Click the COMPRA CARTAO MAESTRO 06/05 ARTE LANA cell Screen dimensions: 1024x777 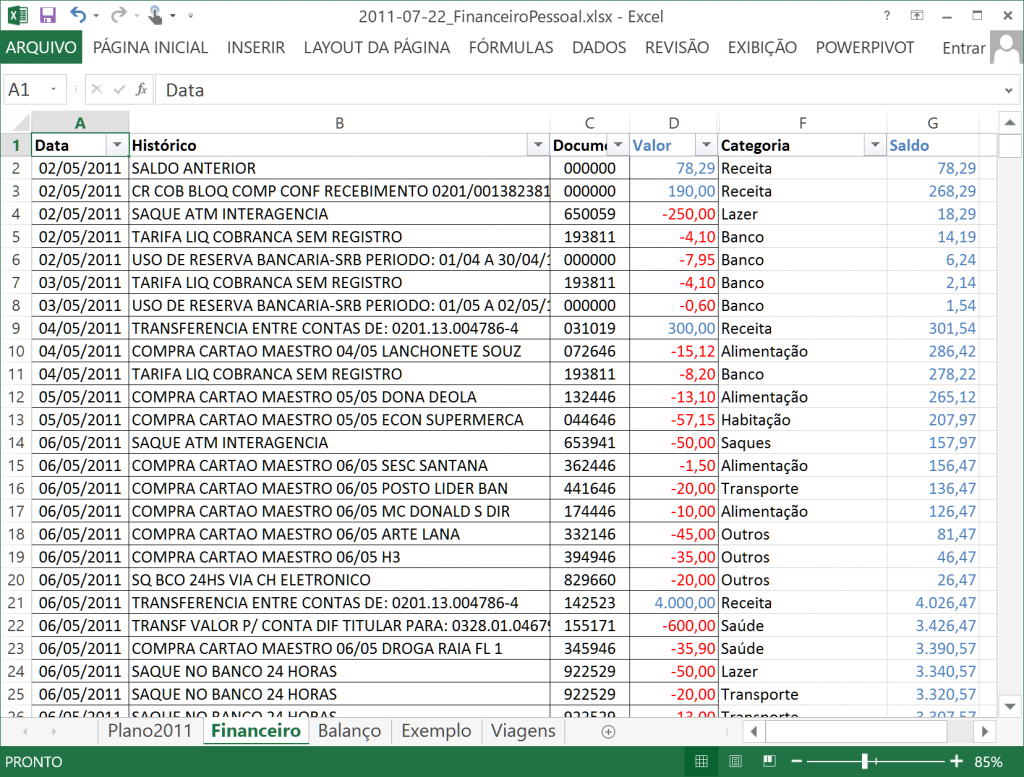(x=340, y=534)
